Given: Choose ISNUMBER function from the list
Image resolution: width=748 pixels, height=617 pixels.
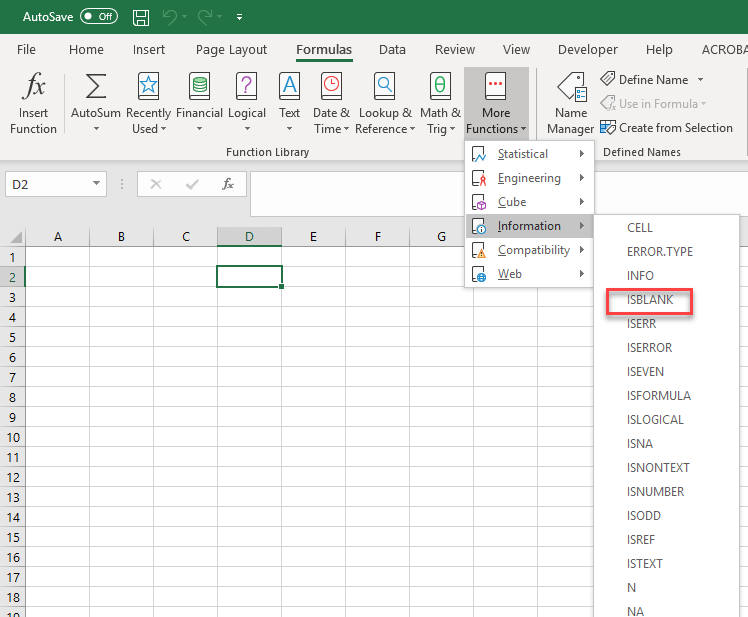Looking at the screenshot, I should (655, 492).
